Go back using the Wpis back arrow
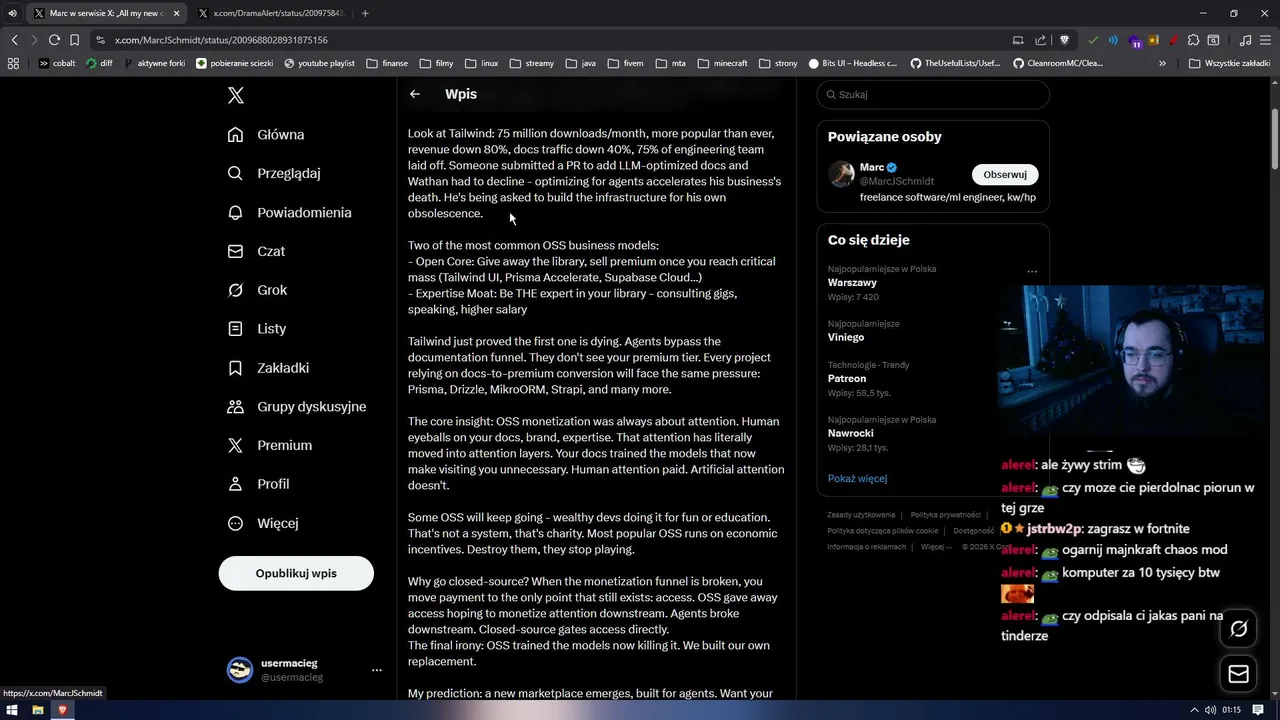Viewport: 1280px width, 720px height. tap(415, 94)
